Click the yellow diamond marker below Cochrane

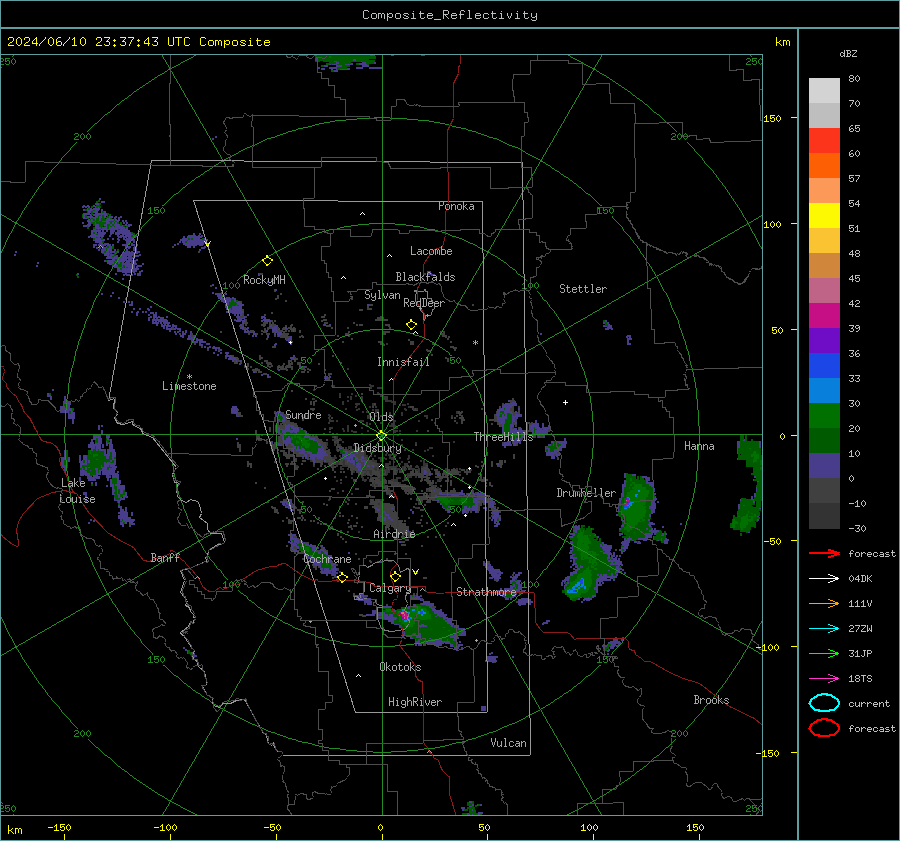(x=342, y=577)
